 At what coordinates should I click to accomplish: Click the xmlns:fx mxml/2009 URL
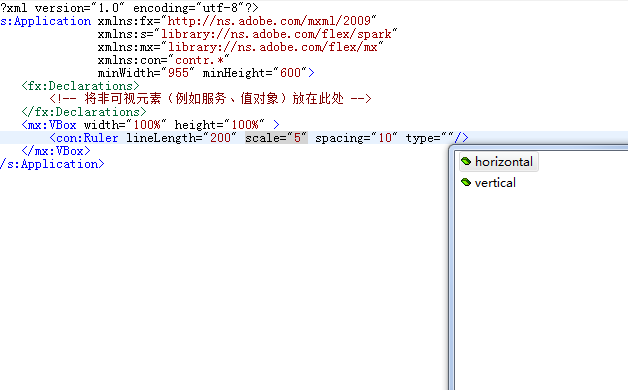(x=269, y=21)
